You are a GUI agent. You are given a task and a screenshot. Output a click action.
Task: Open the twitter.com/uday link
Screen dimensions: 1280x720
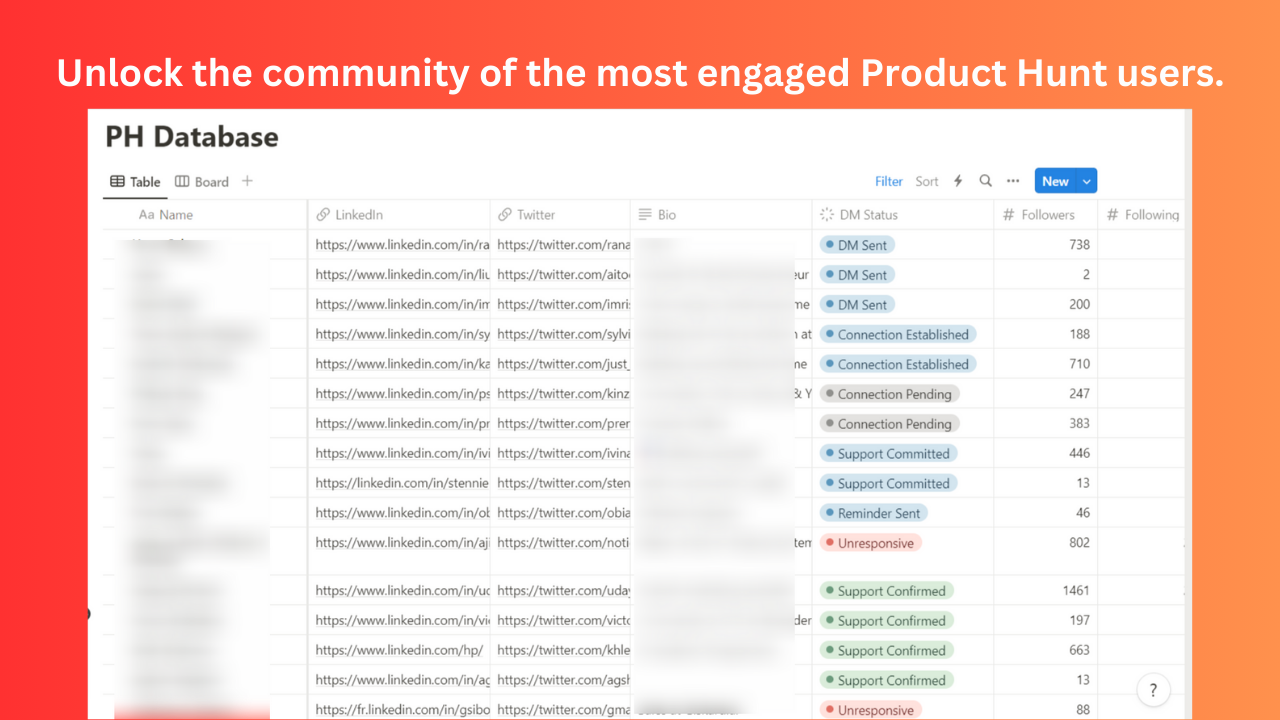coord(563,591)
